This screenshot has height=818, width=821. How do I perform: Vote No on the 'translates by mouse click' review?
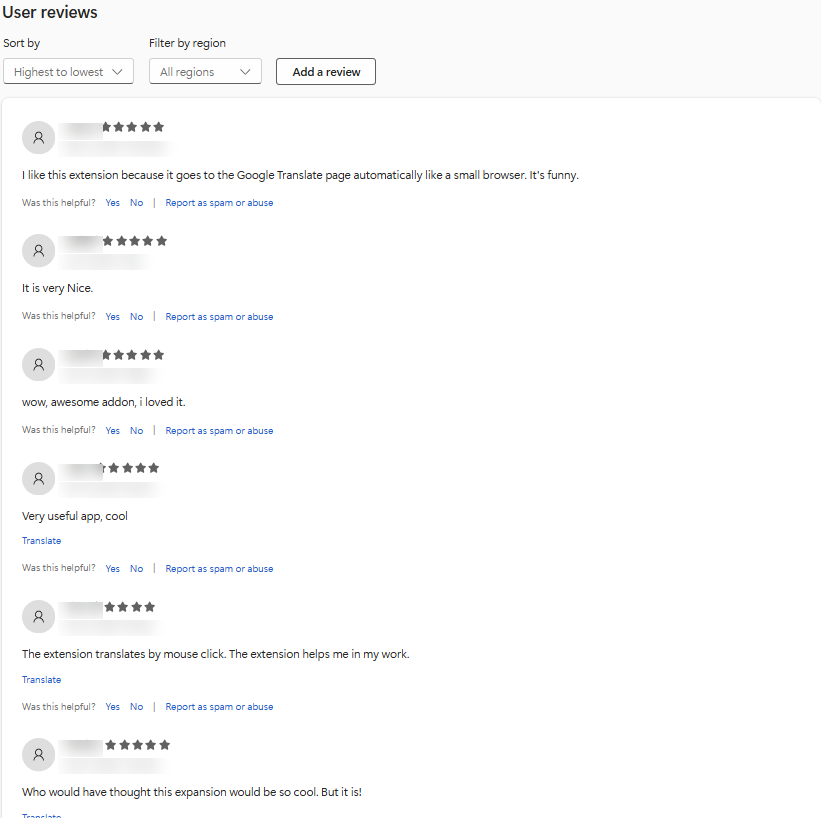point(136,706)
